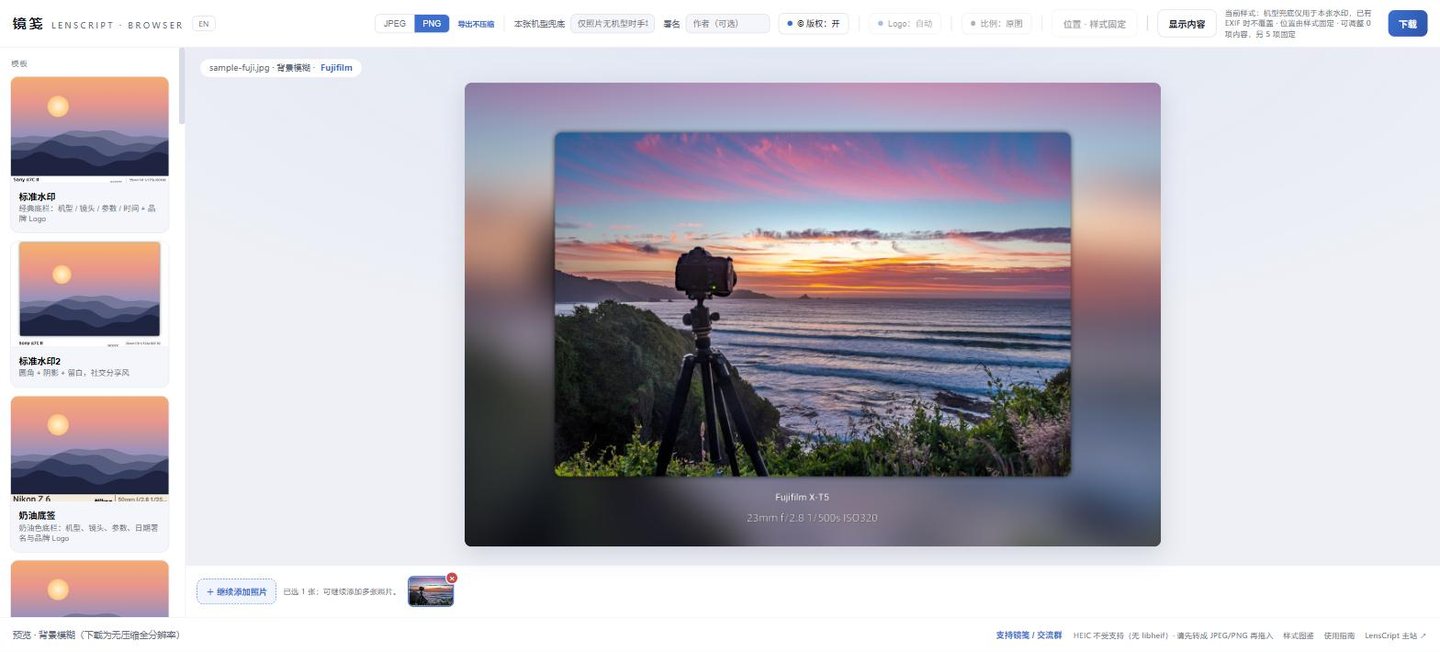Click the 导出不压缩 text
The height and width of the screenshot is (652, 1440).
click(x=476, y=23)
